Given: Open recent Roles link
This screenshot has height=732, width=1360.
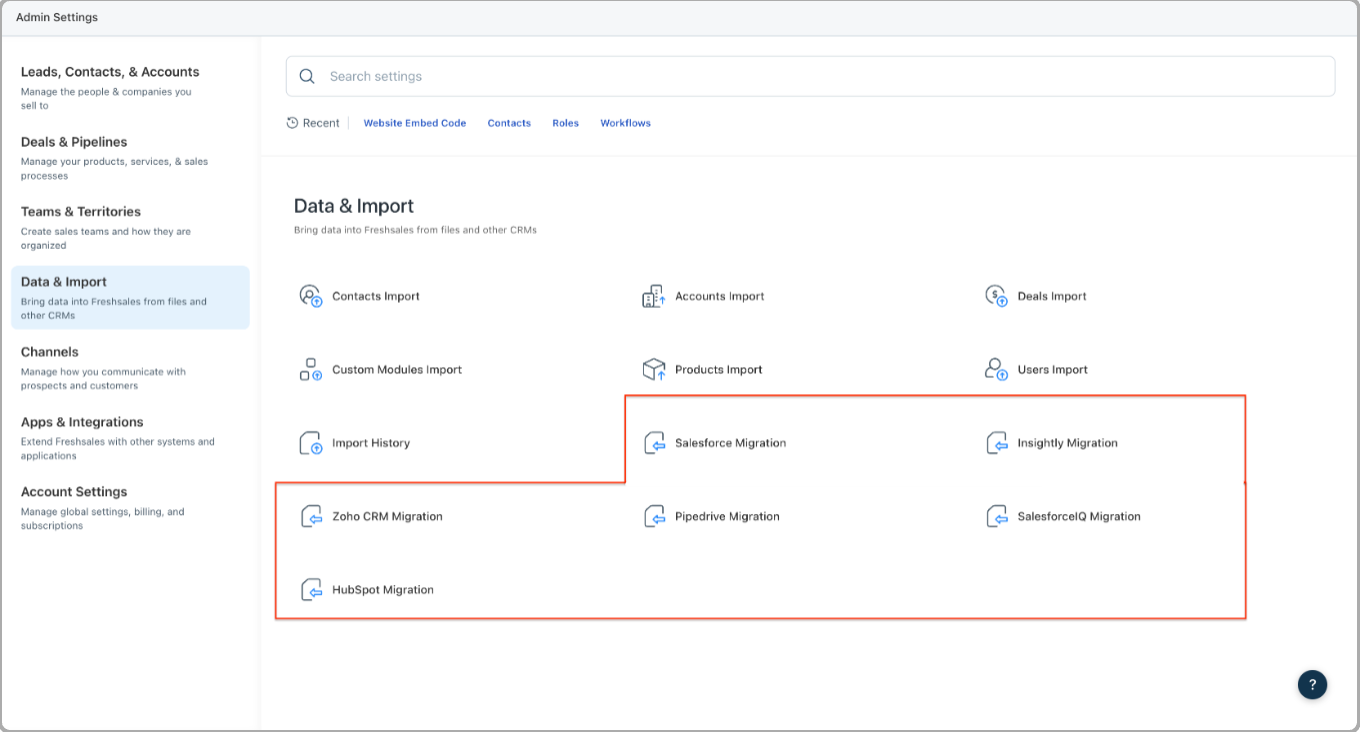Looking at the screenshot, I should click(x=566, y=123).
